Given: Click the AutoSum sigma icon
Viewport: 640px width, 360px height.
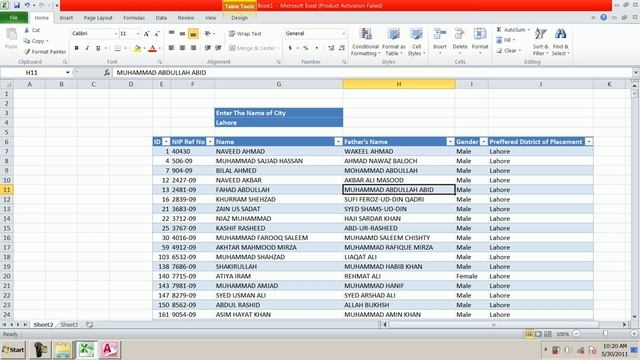Looking at the screenshot, I should (x=499, y=30).
